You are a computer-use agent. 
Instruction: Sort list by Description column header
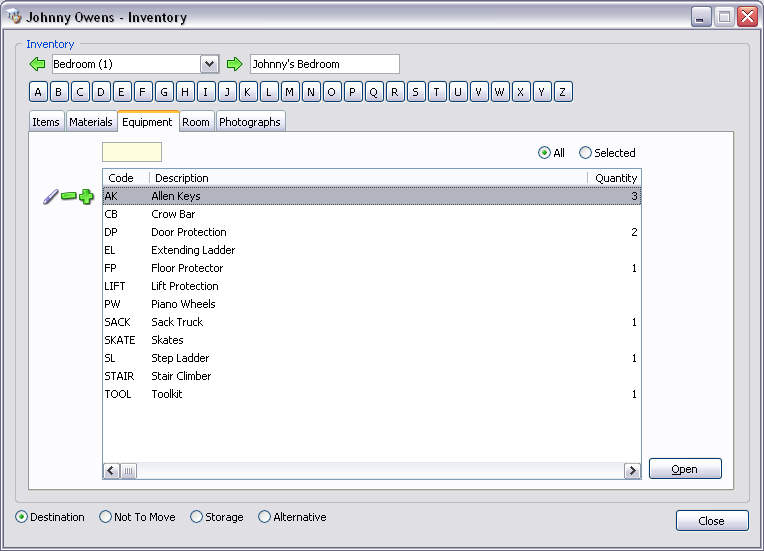pyautogui.click(x=367, y=178)
